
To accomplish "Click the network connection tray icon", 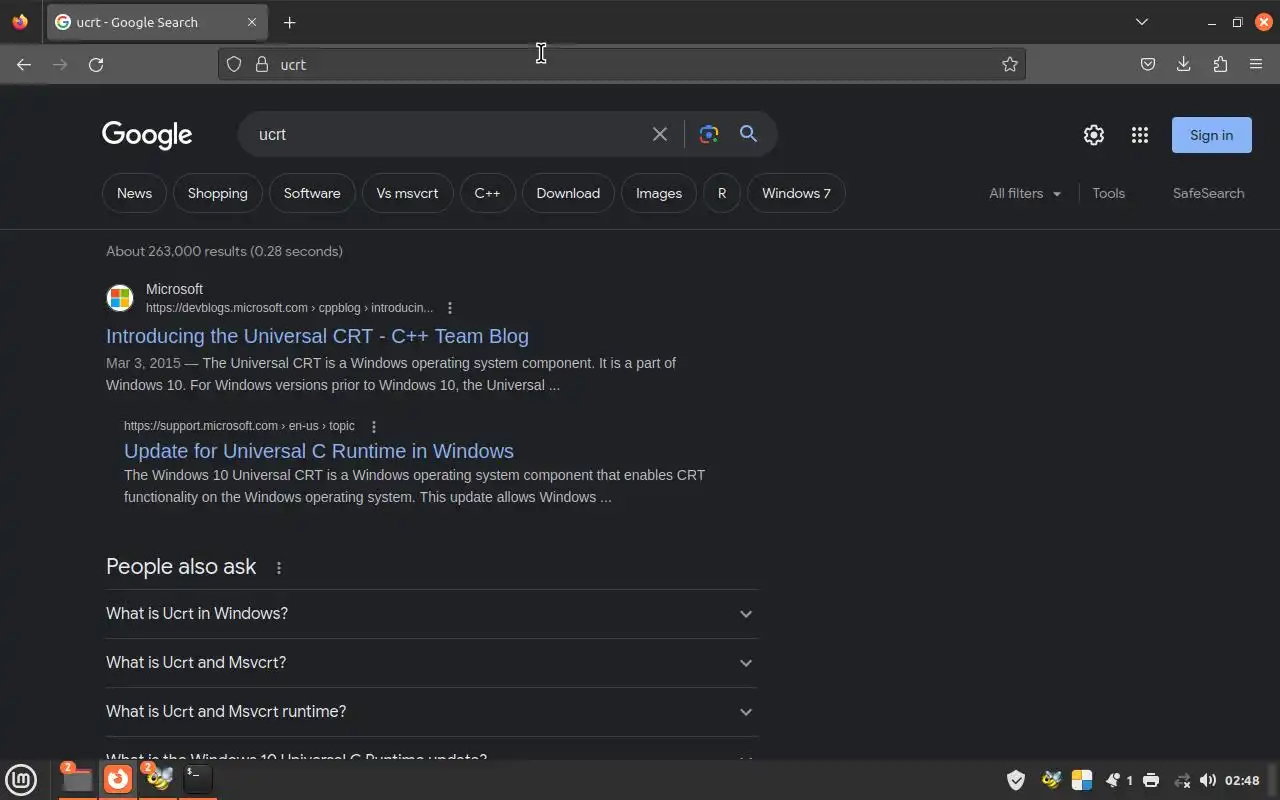I will (x=1182, y=780).
